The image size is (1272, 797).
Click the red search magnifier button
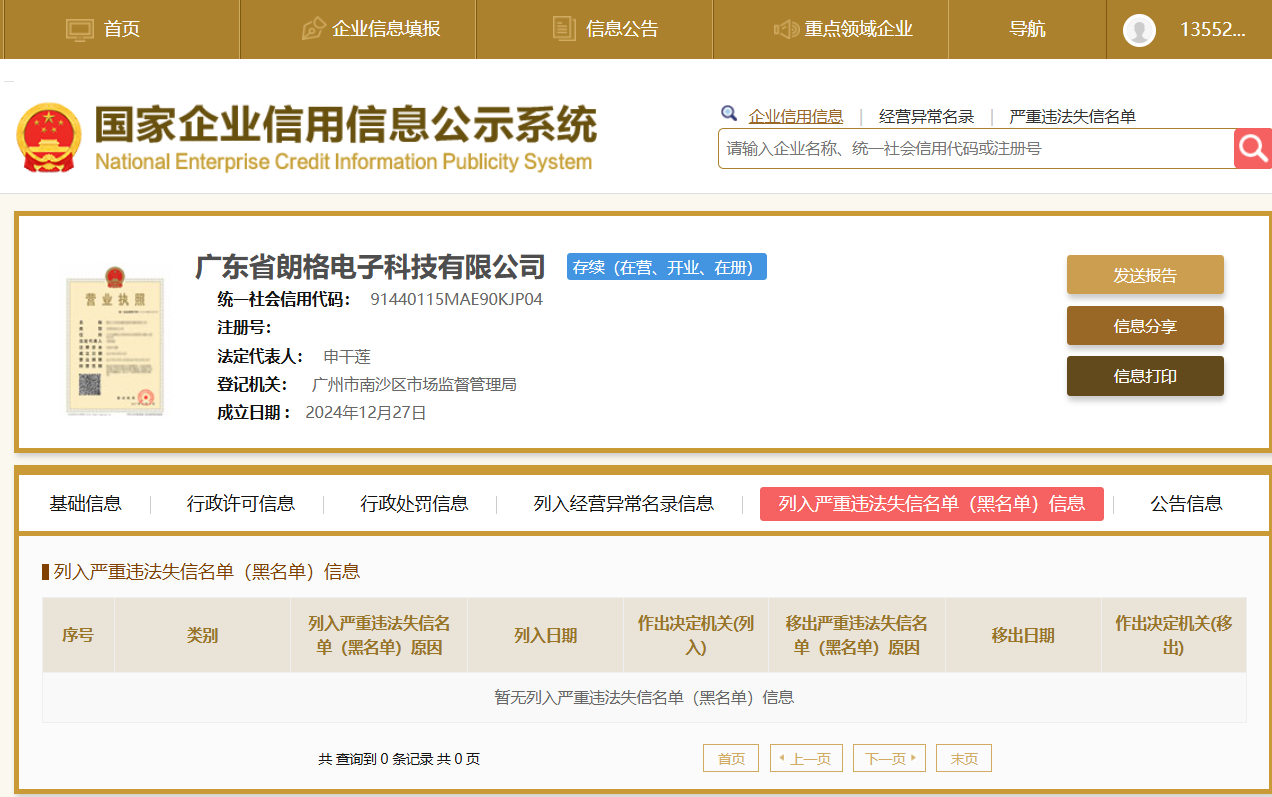tap(1252, 149)
